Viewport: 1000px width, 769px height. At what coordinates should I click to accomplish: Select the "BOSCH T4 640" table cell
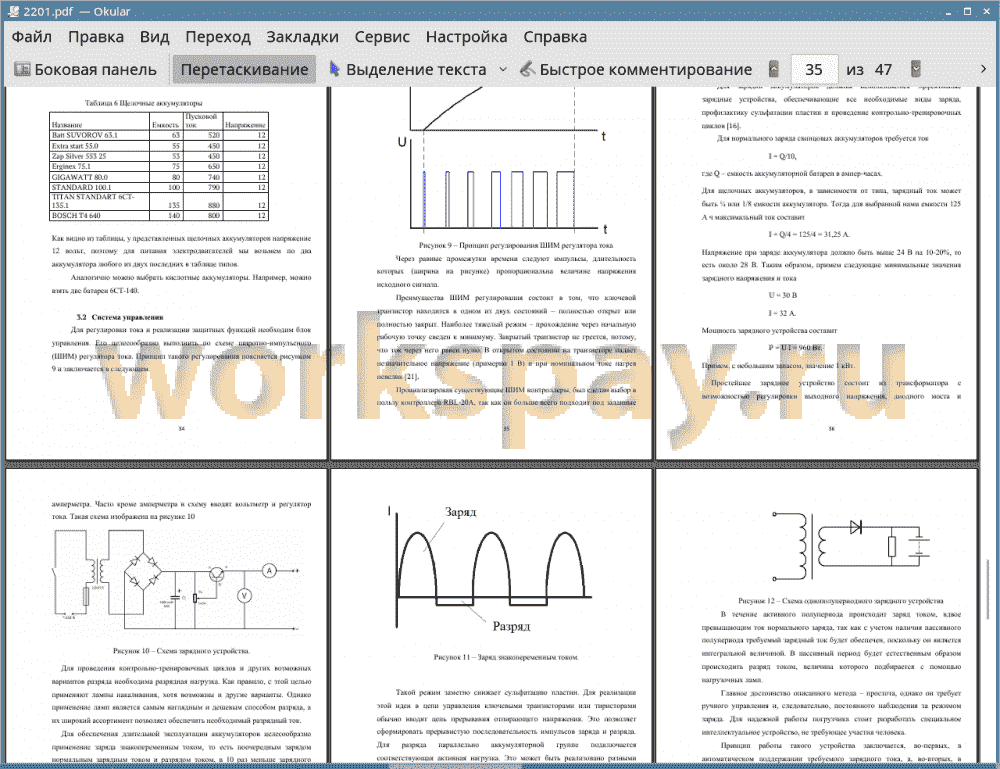click(77, 216)
